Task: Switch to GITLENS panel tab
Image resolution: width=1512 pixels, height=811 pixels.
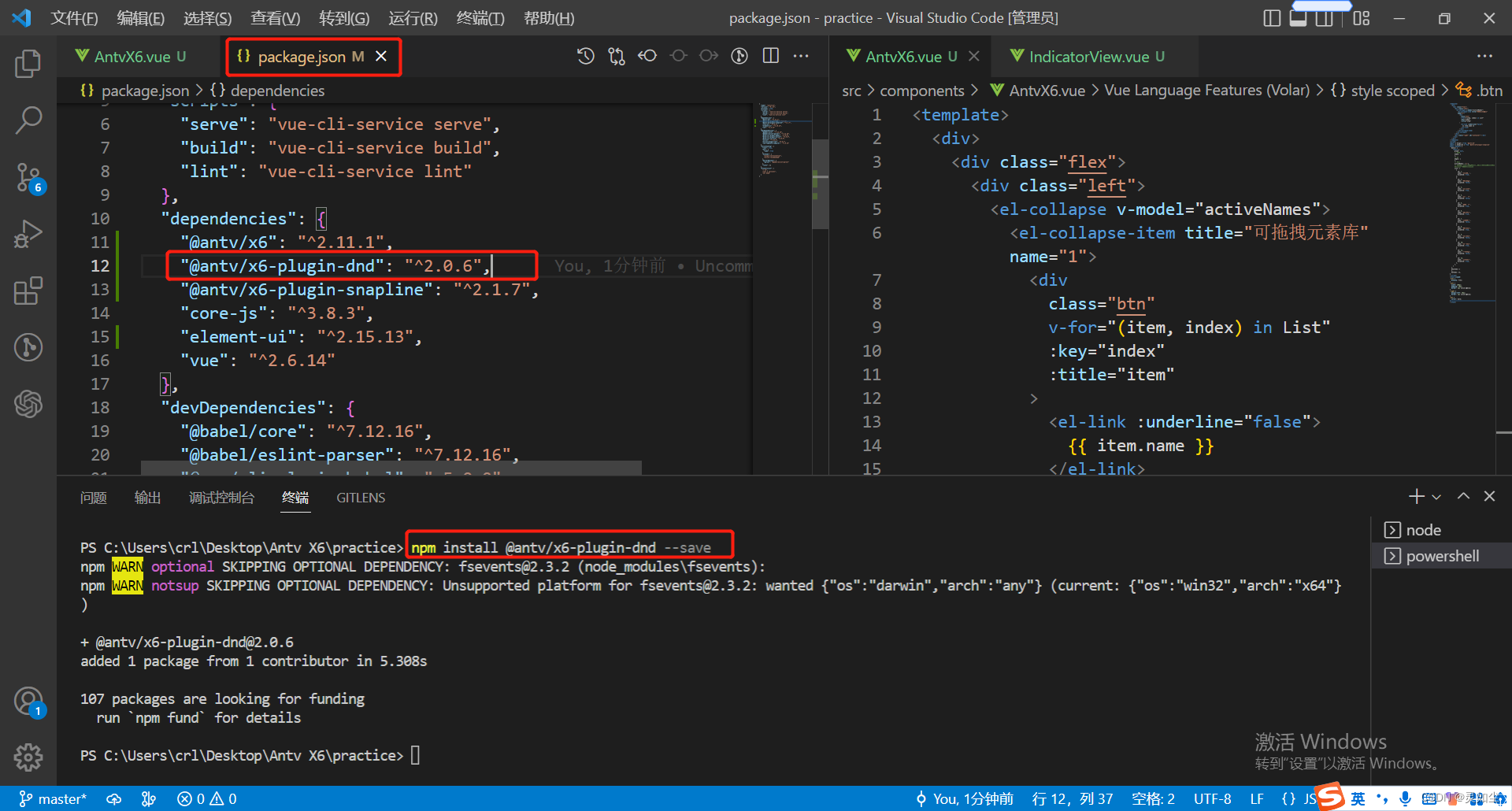Action: 361,498
